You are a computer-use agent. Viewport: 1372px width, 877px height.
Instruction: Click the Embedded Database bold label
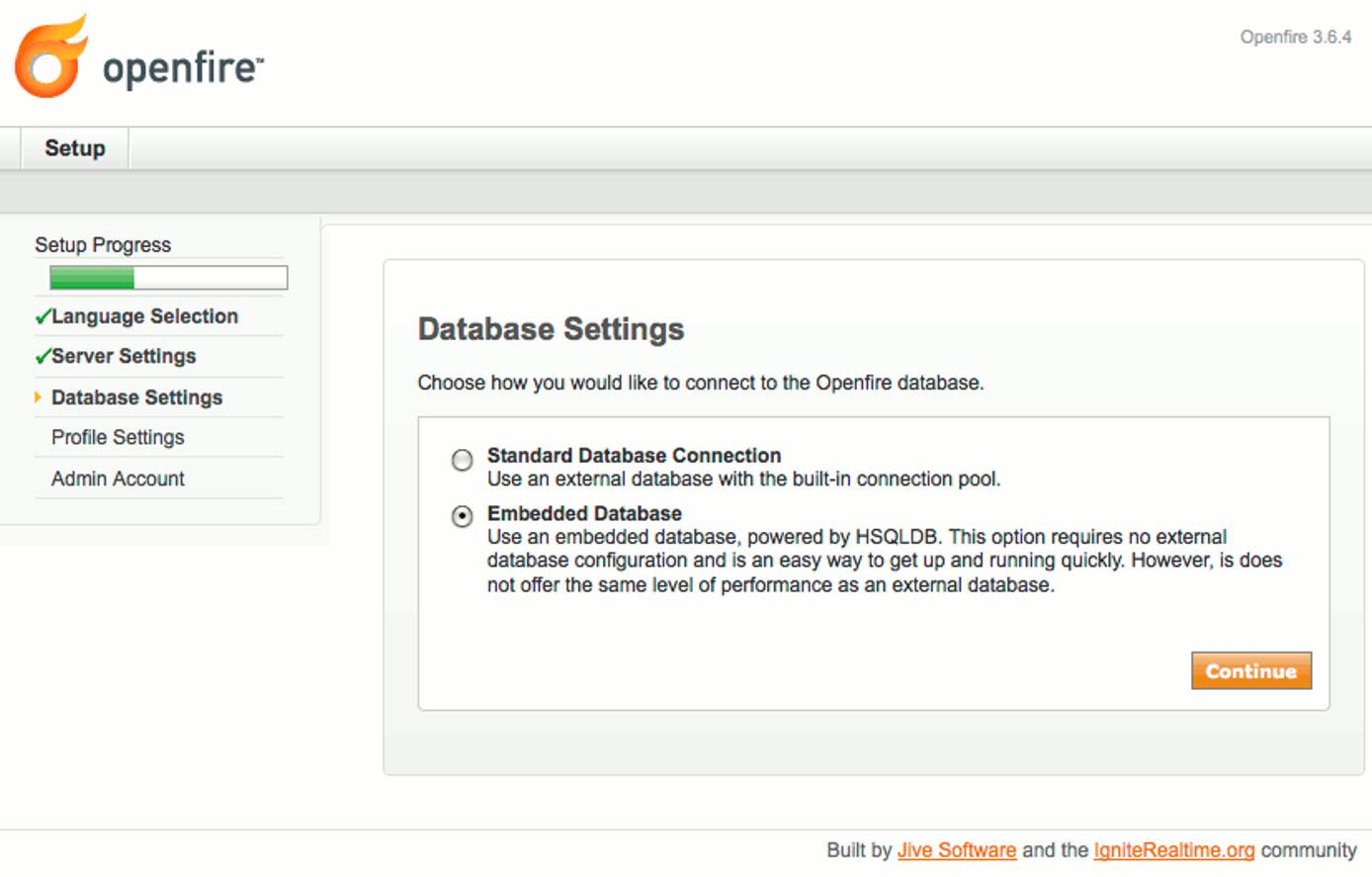coord(583,513)
